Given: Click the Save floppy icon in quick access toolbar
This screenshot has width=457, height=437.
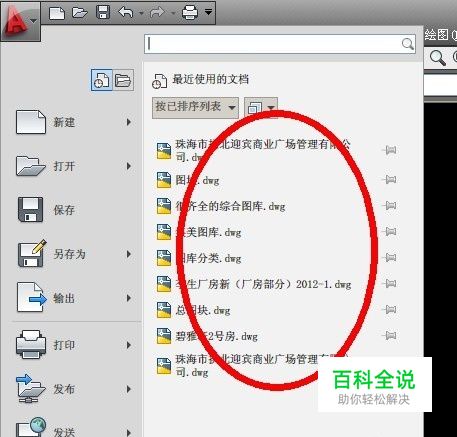Looking at the screenshot, I should [103, 13].
